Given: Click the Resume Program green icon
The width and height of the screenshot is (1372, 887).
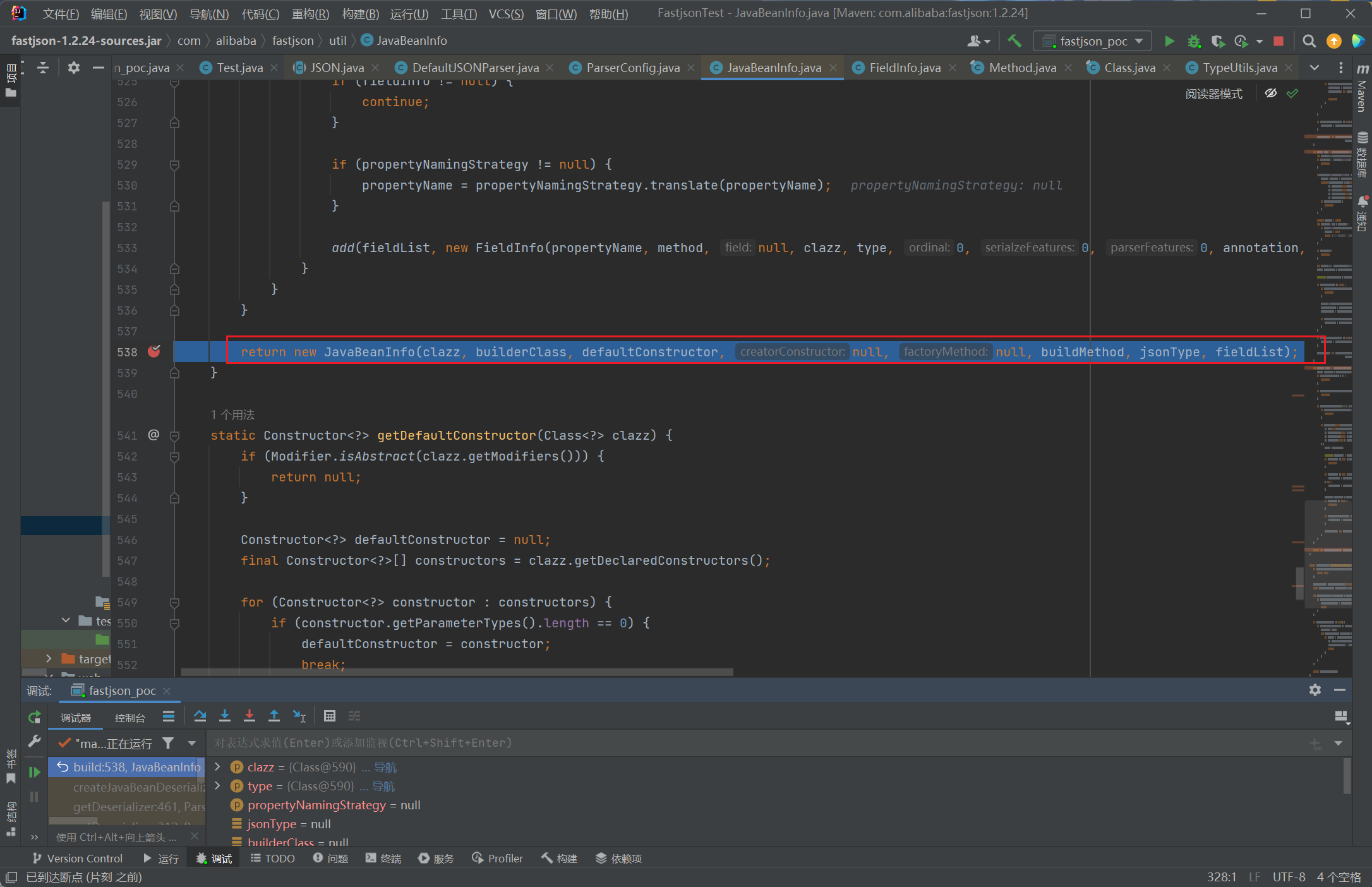Looking at the screenshot, I should coord(34,771).
